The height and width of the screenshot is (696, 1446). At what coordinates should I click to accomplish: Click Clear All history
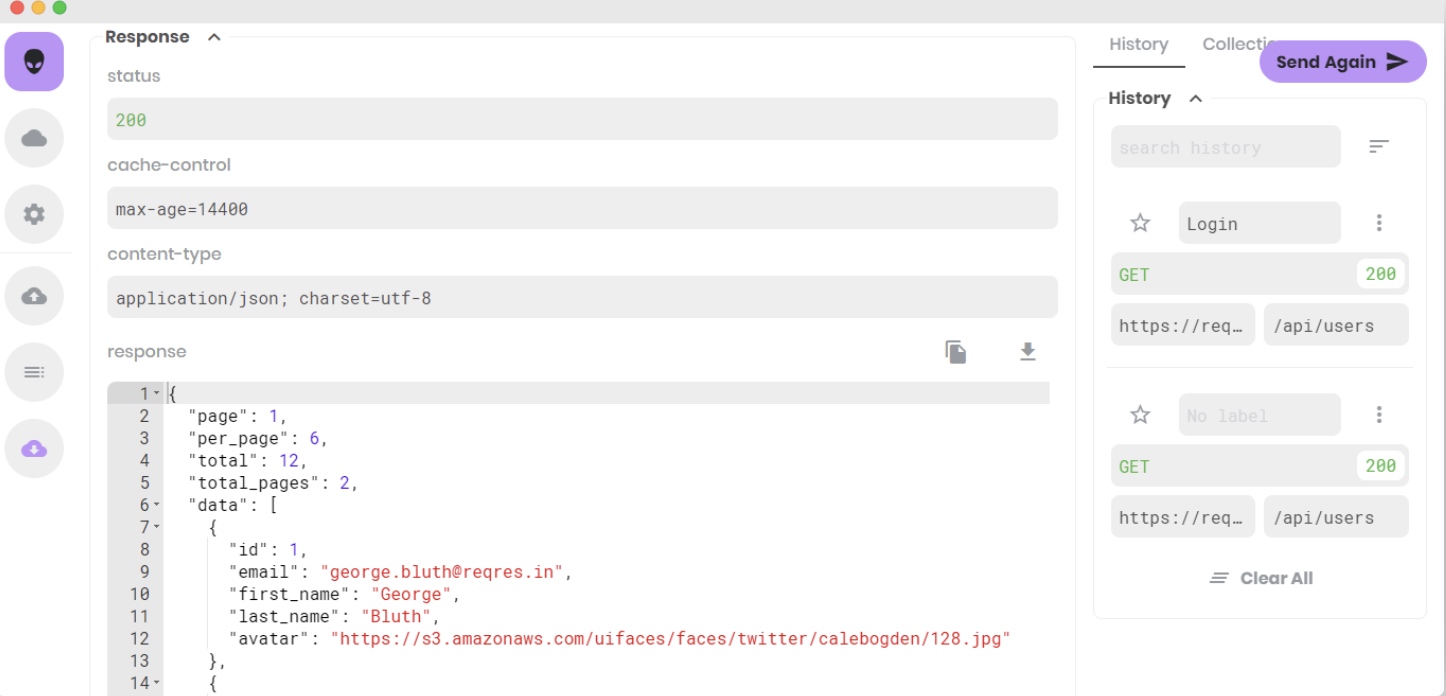[1261, 578]
